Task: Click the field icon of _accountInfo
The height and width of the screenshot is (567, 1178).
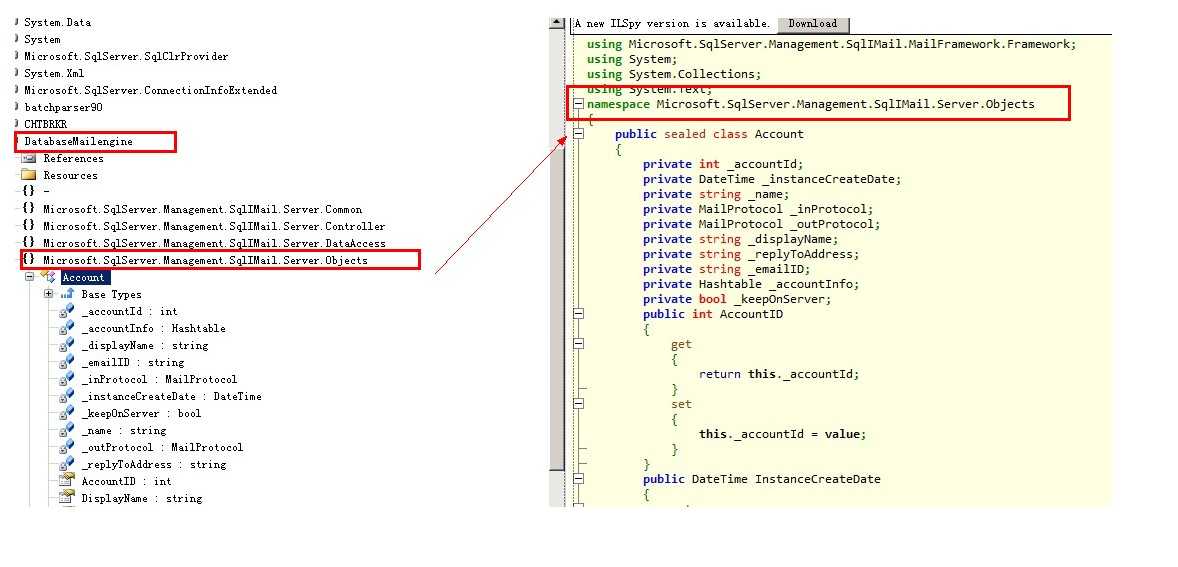Action: (x=68, y=328)
